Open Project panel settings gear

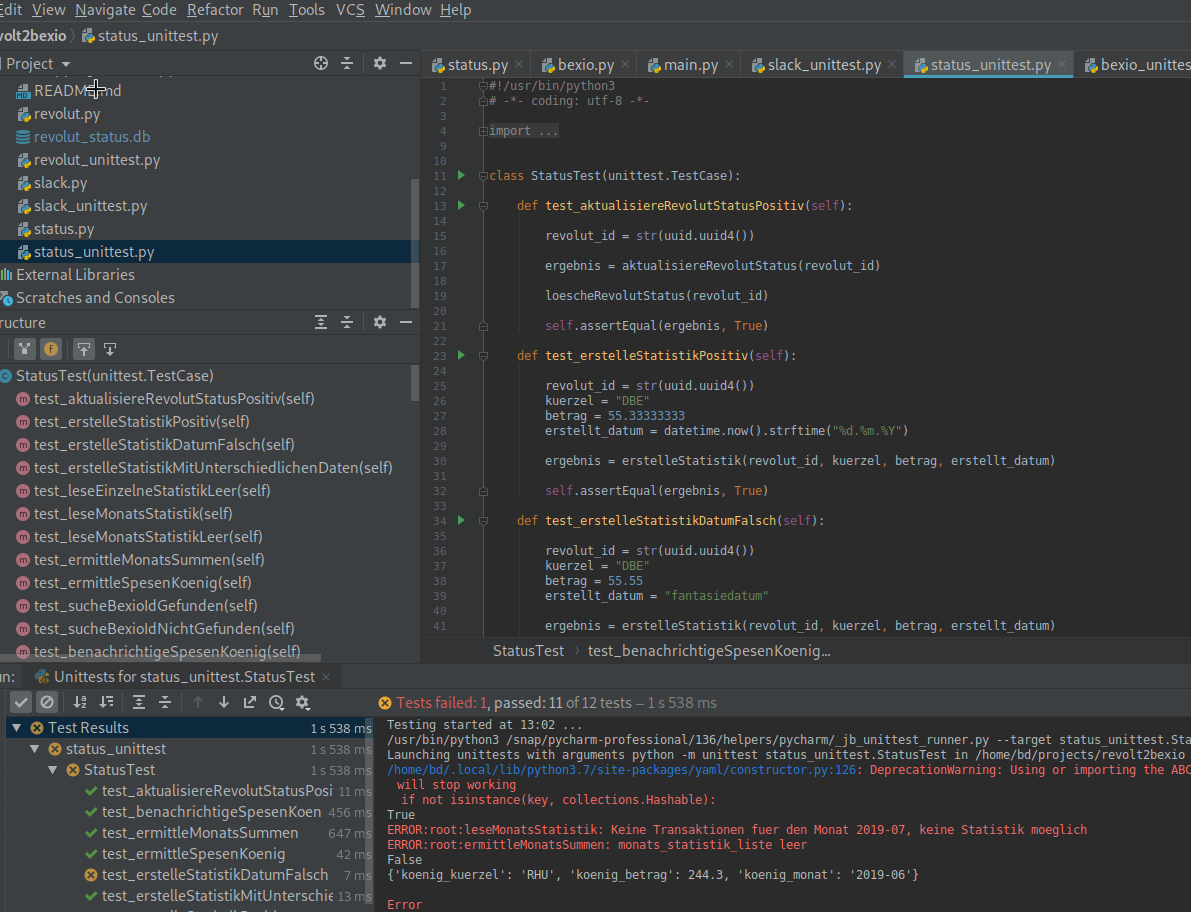click(380, 64)
